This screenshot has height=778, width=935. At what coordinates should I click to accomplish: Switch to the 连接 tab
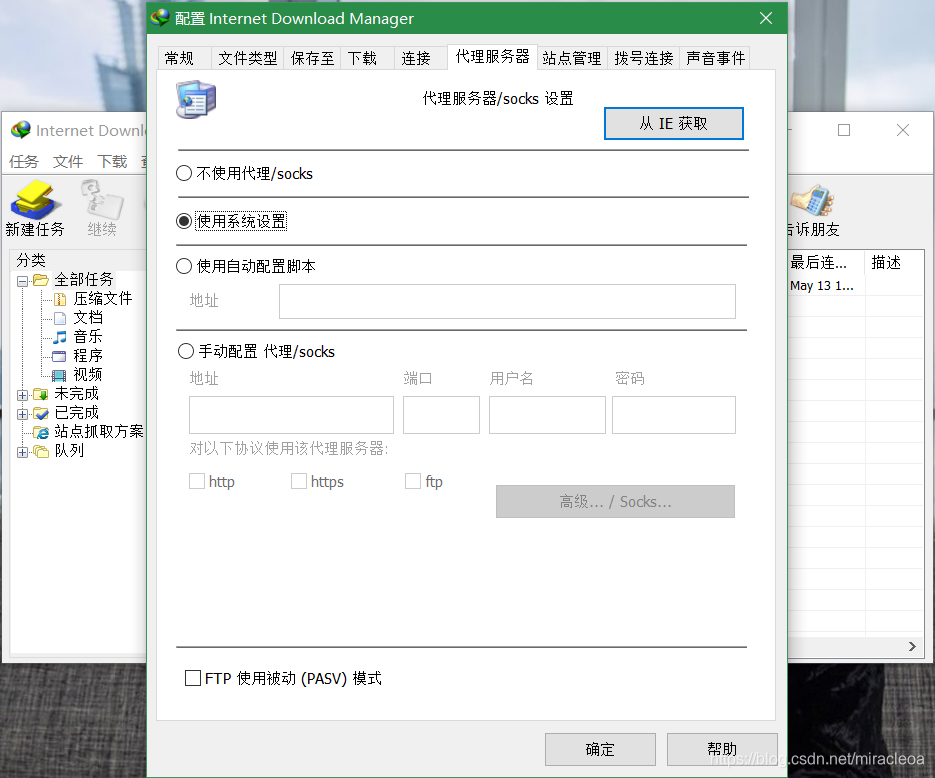(x=421, y=58)
